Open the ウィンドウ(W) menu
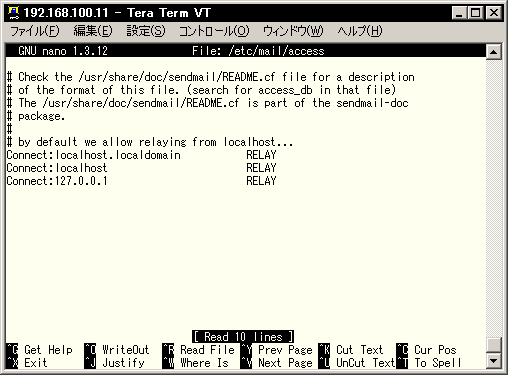The height and width of the screenshot is (375, 508). (293, 31)
